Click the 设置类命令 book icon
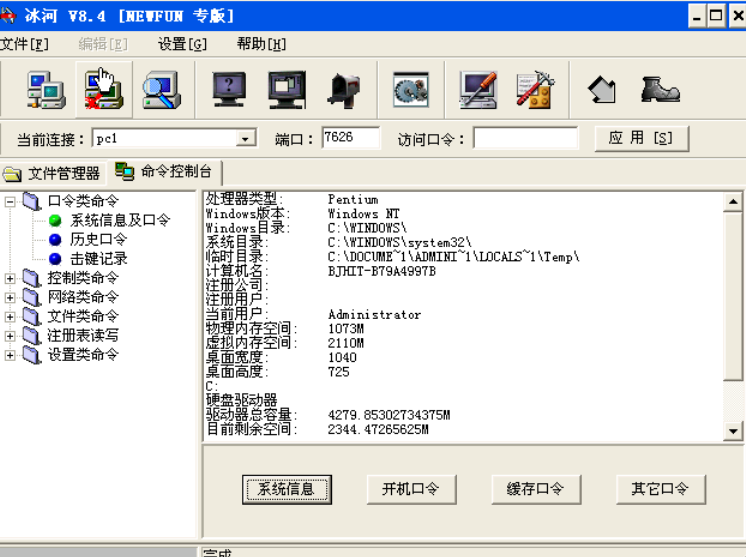This screenshot has width=746, height=557. click(x=32, y=355)
